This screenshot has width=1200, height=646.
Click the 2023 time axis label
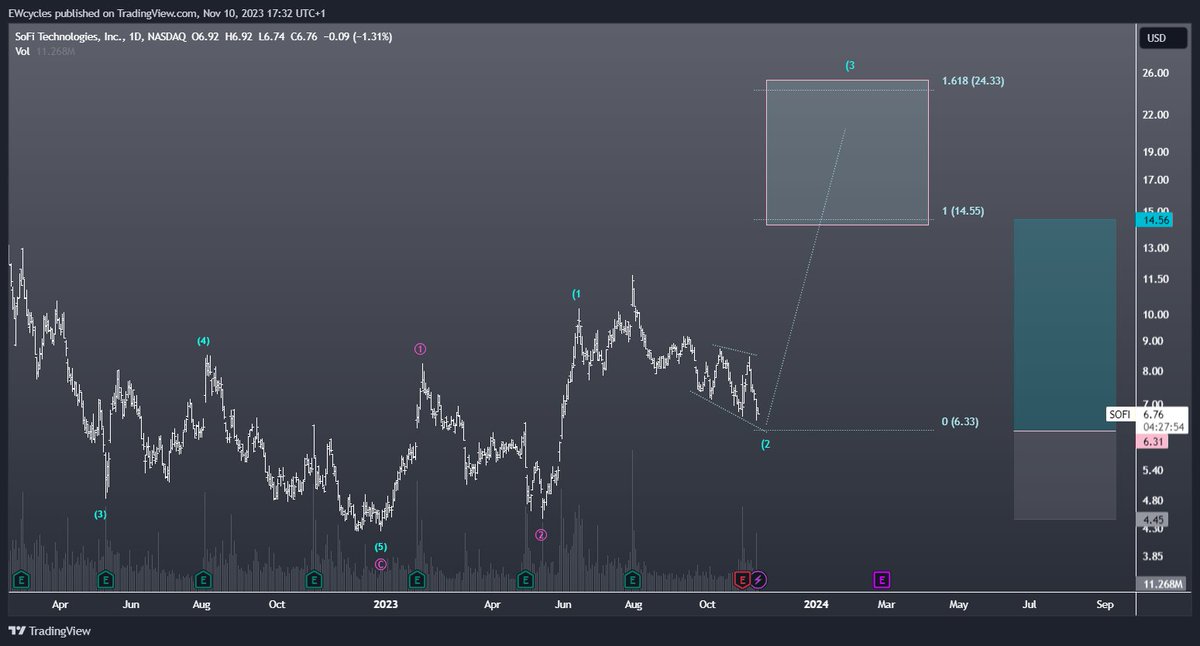(x=386, y=604)
